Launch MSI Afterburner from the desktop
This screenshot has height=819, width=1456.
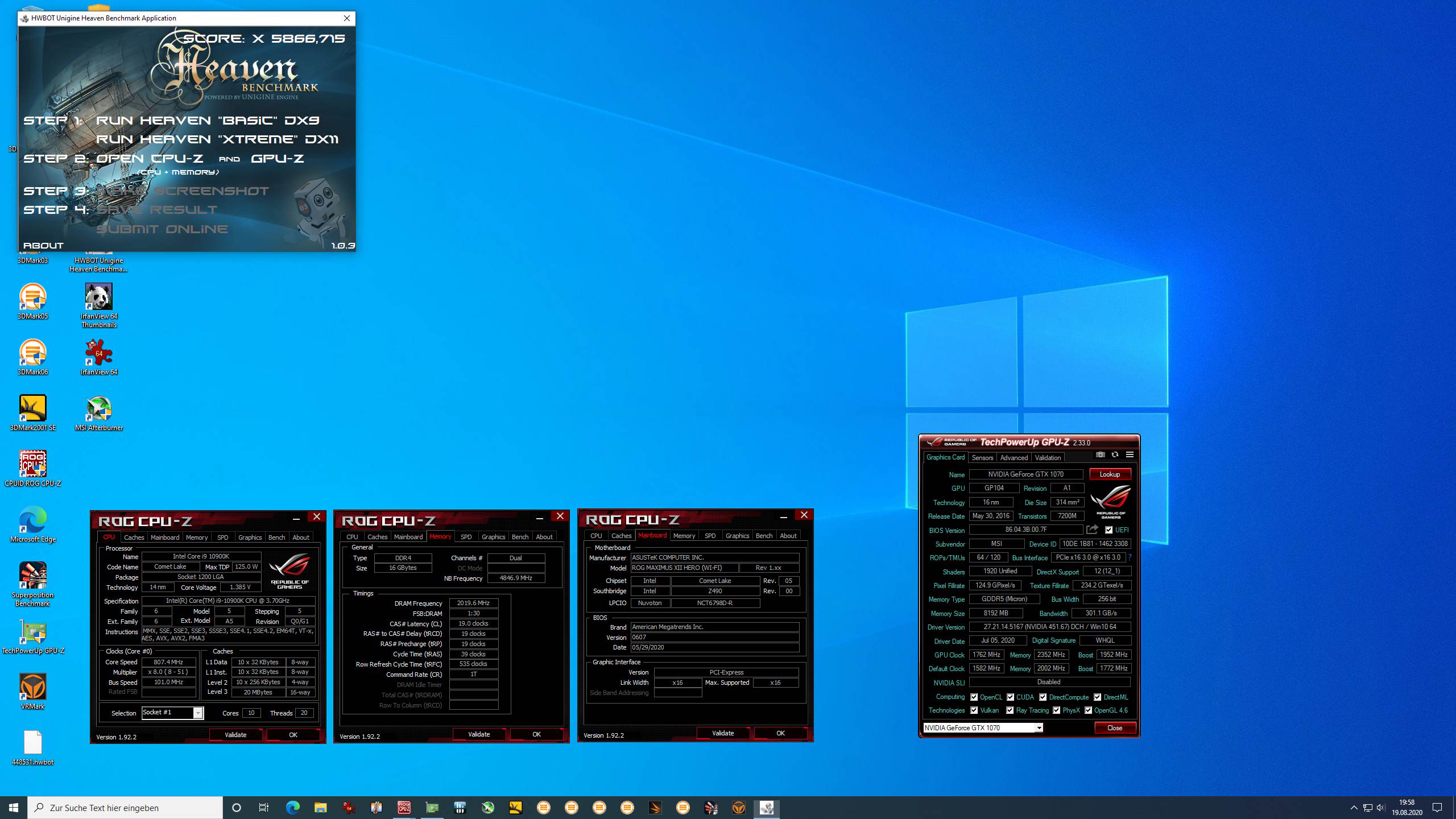click(99, 413)
